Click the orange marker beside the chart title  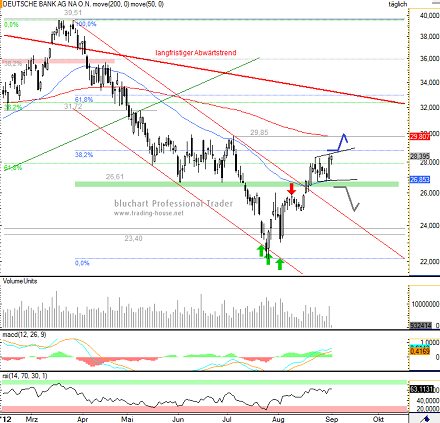pos(1,4)
